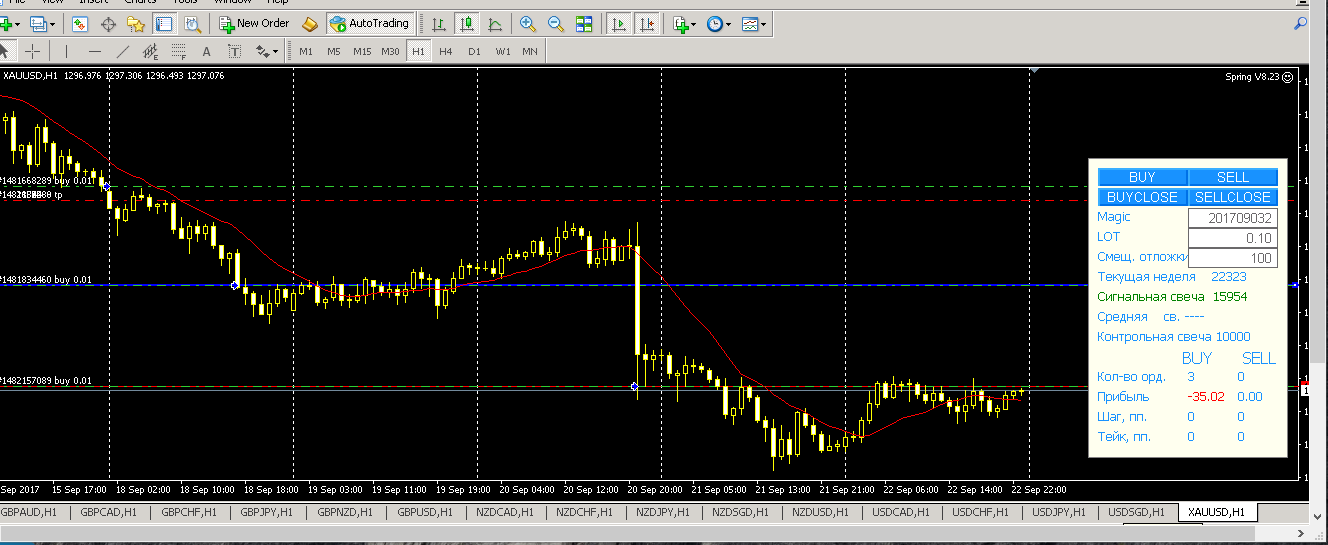The height and width of the screenshot is (545, 1328).
Task: Click the Magic number input field
Action: (x=1232, y=218)
